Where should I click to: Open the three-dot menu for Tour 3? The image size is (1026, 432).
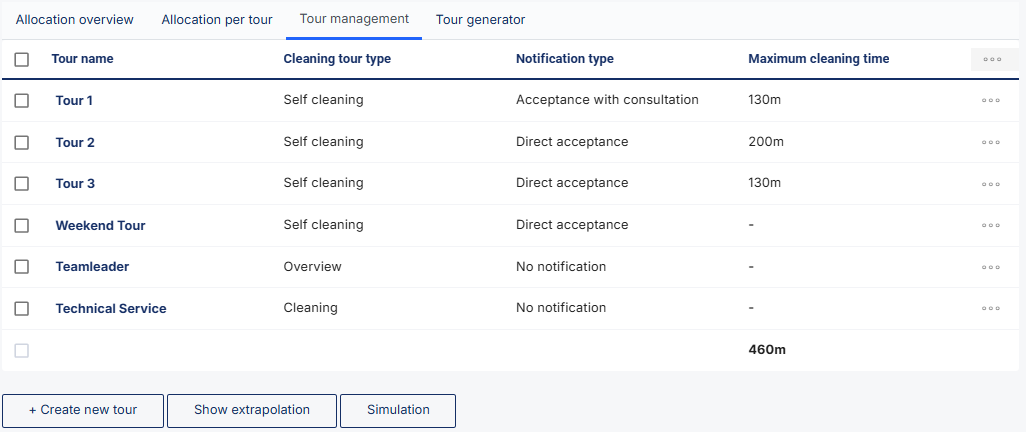tap(991, 184)
